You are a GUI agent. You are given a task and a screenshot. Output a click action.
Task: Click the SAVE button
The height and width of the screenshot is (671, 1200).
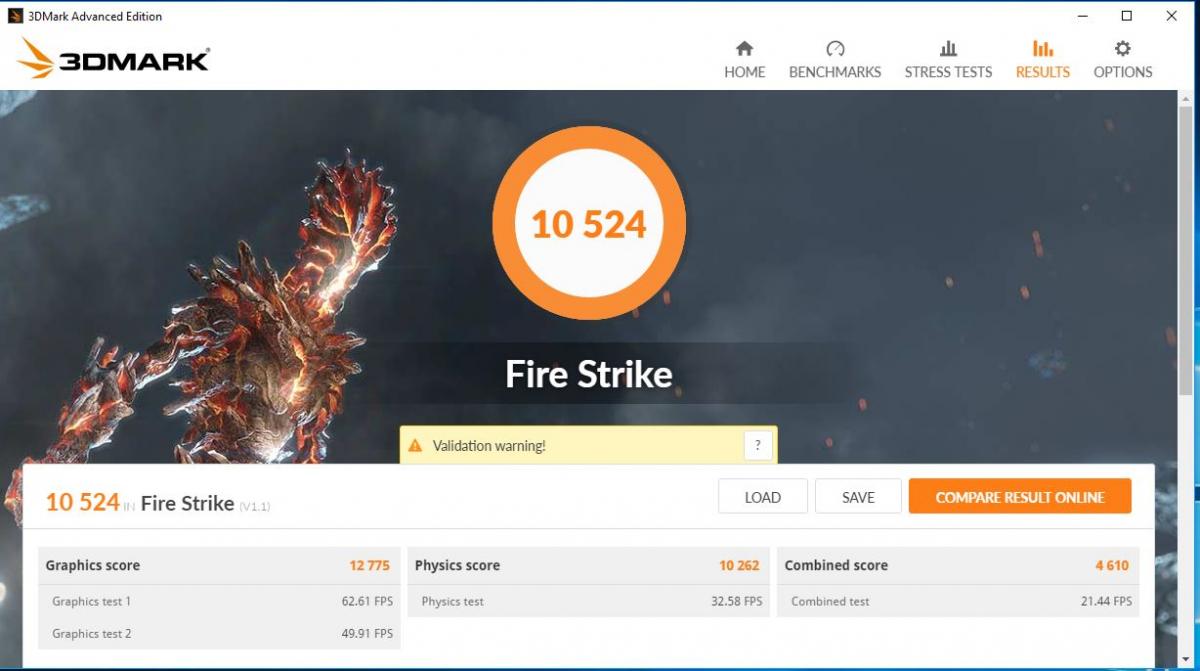click(858, 497)
